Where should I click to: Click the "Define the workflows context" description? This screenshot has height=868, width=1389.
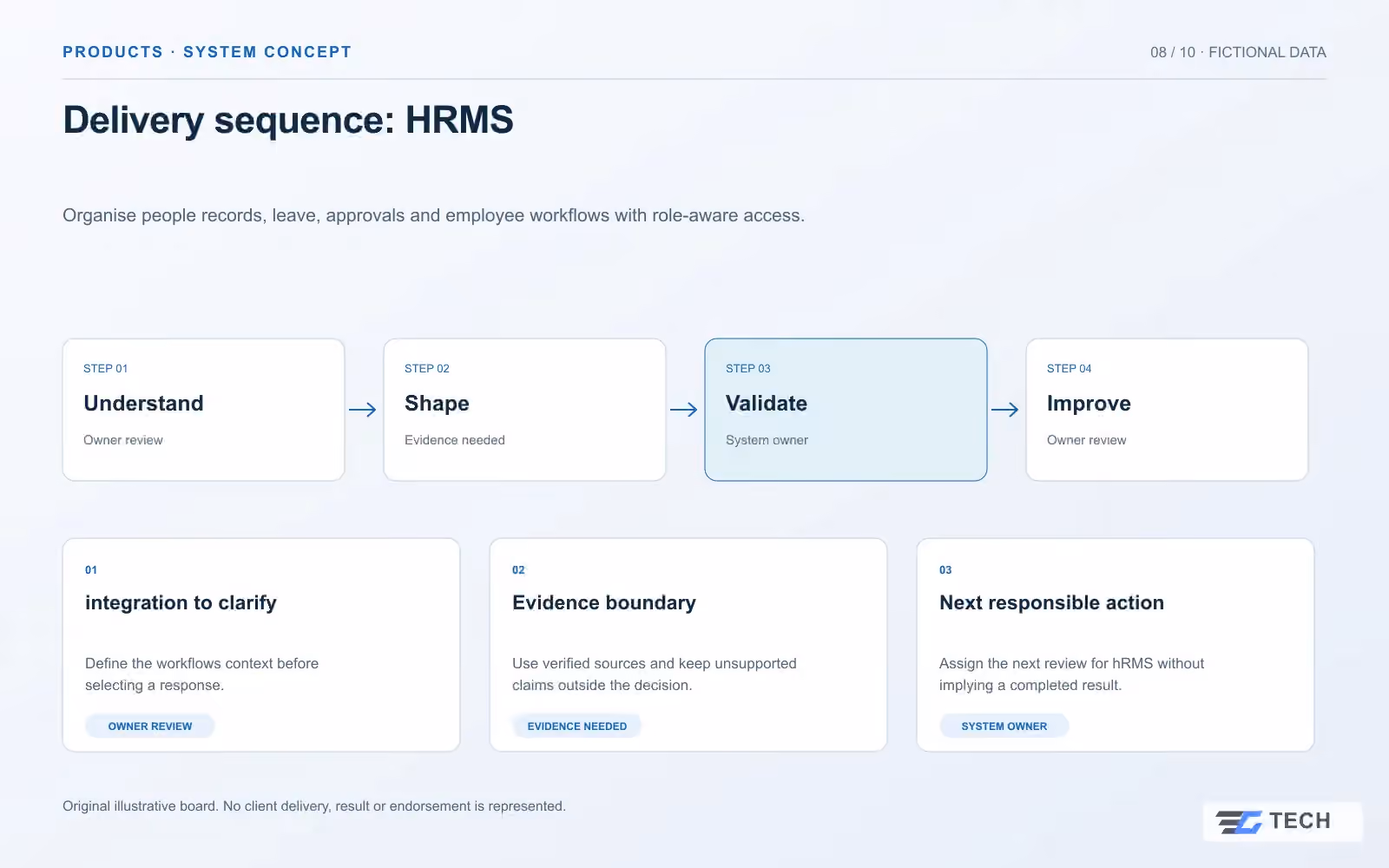(x=201, y=674)
